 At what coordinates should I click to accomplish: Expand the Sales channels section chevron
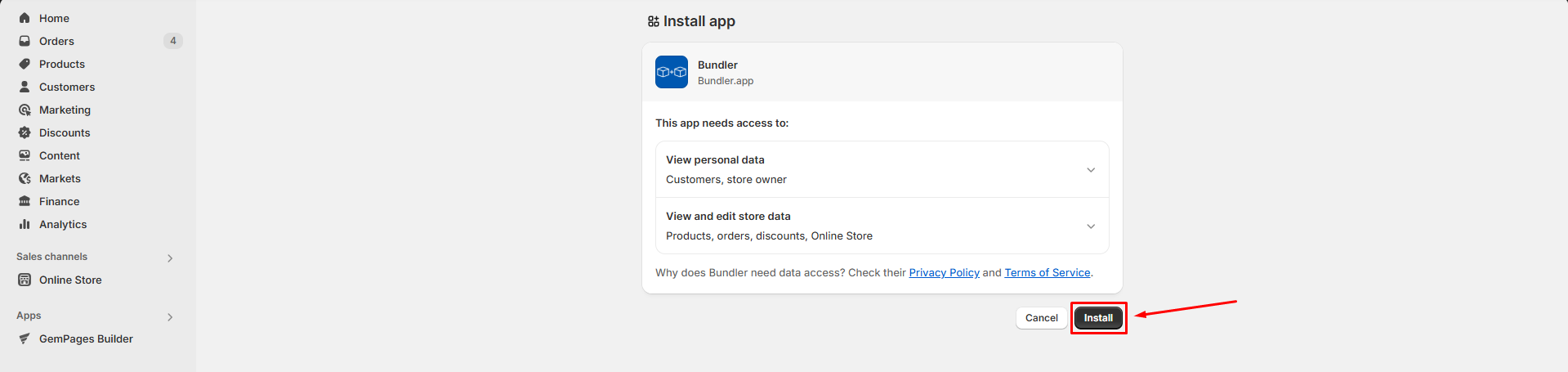(x=170, y=258)
